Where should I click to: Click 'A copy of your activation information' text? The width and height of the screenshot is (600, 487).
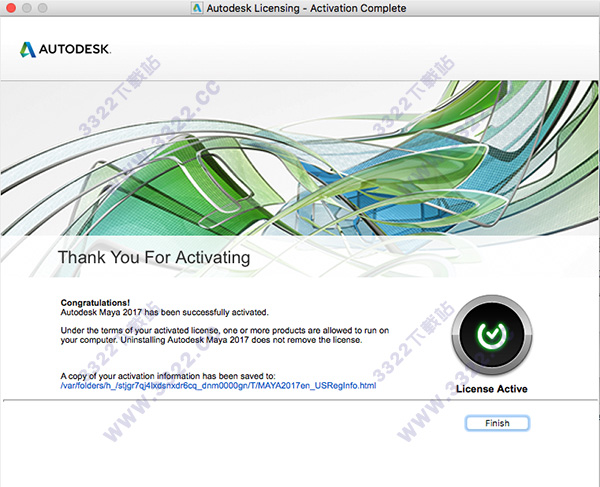click(168, 376)
